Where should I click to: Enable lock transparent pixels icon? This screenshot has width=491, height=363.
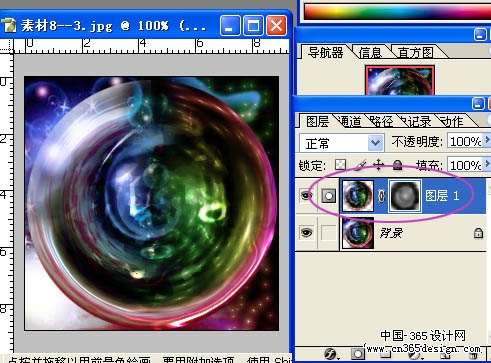tap(340, 164)
